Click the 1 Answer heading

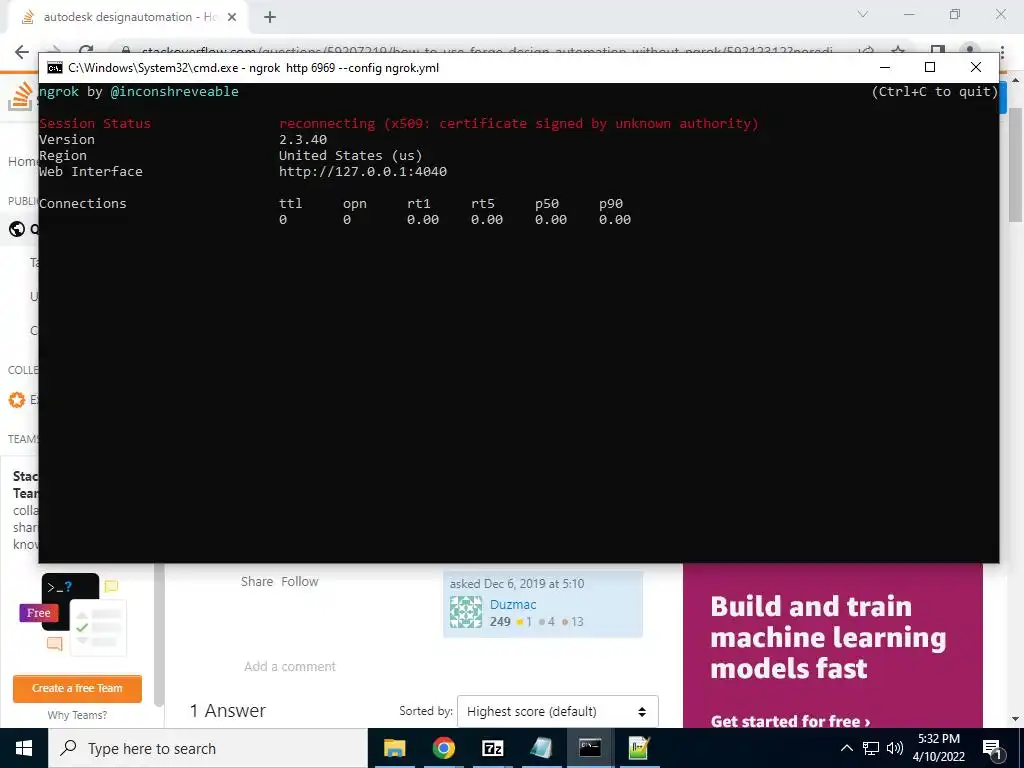coord(228,711)
